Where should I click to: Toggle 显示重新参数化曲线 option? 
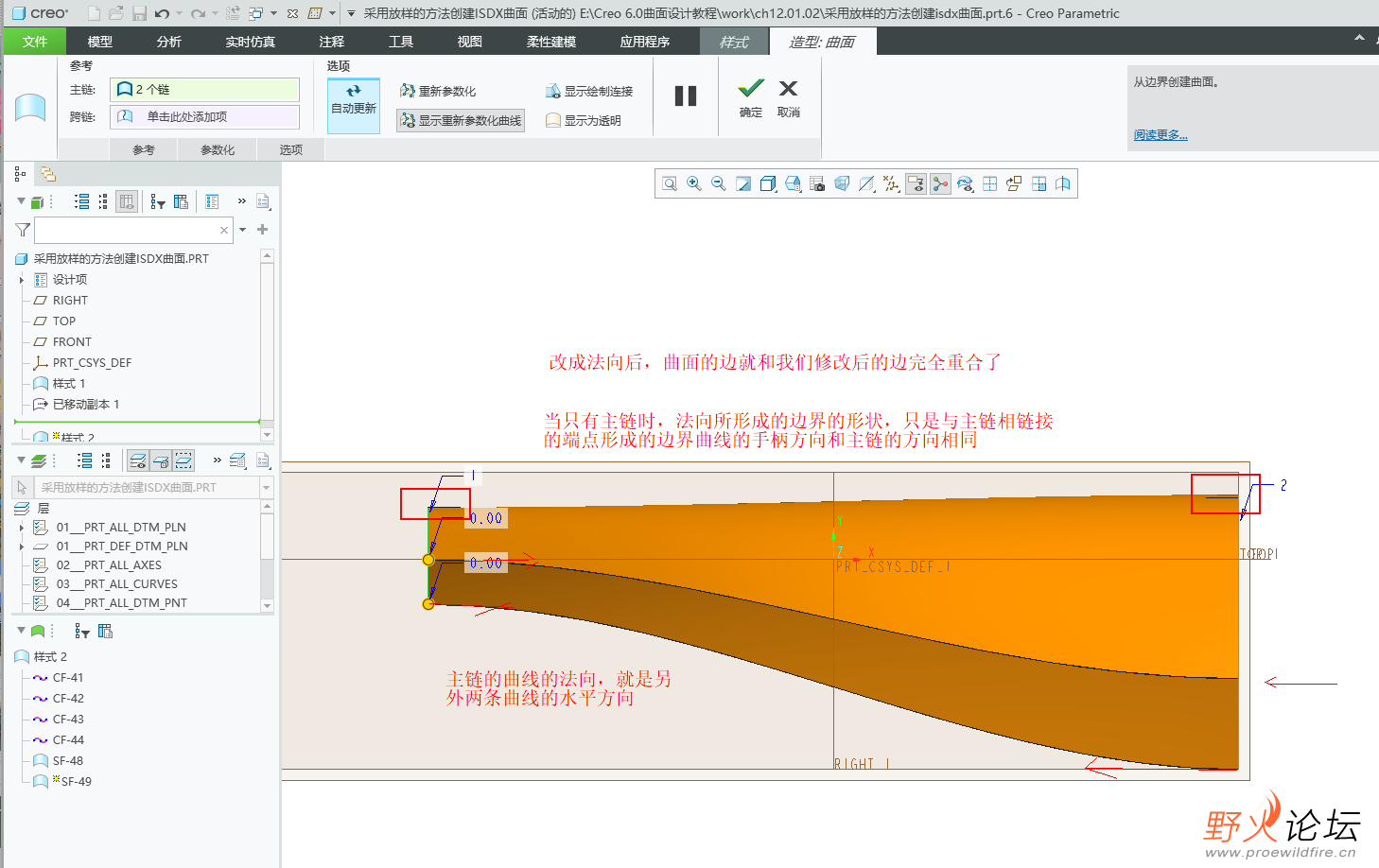(x=461, y=120)
